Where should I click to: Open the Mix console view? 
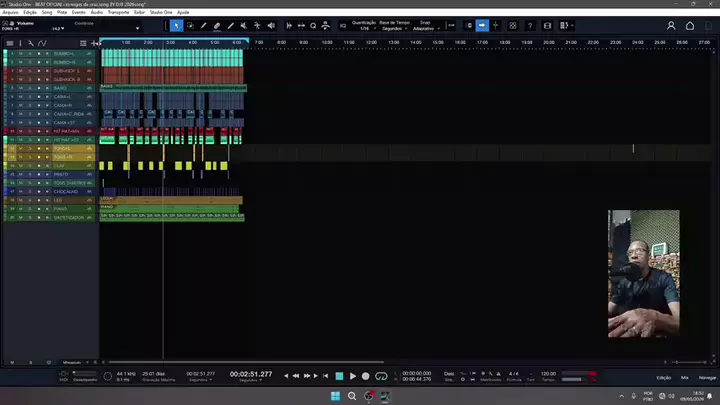pos(685,377)
